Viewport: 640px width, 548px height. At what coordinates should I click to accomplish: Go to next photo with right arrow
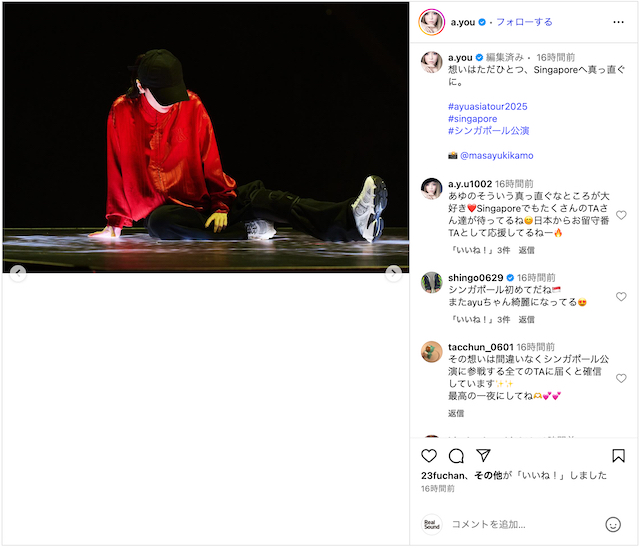393,273
